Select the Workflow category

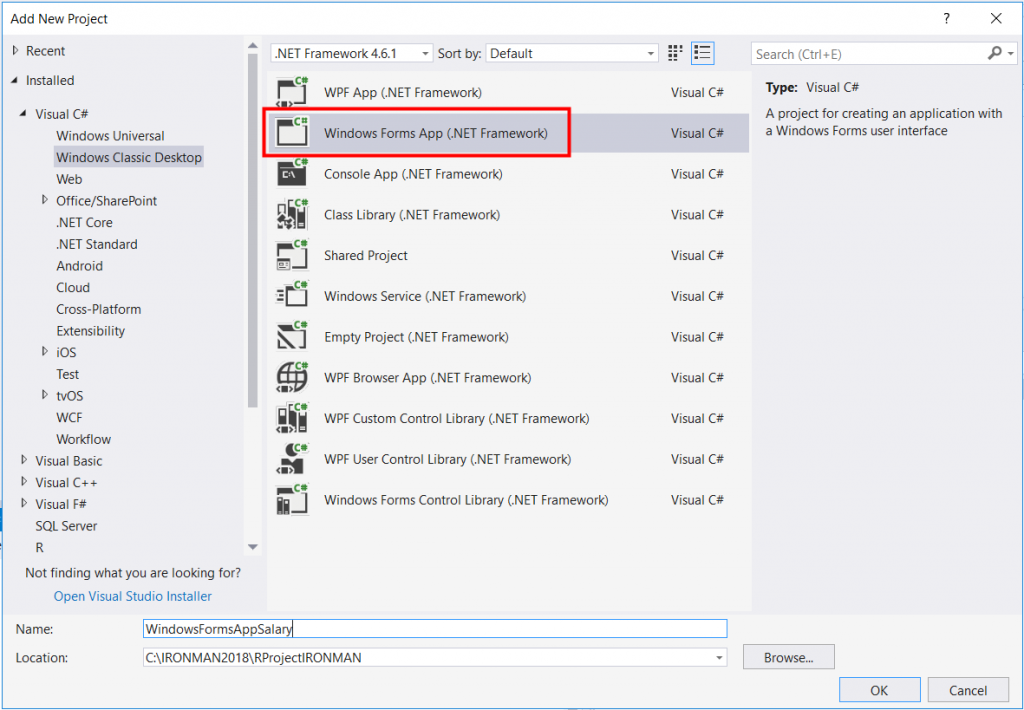(x=84, y=439)
